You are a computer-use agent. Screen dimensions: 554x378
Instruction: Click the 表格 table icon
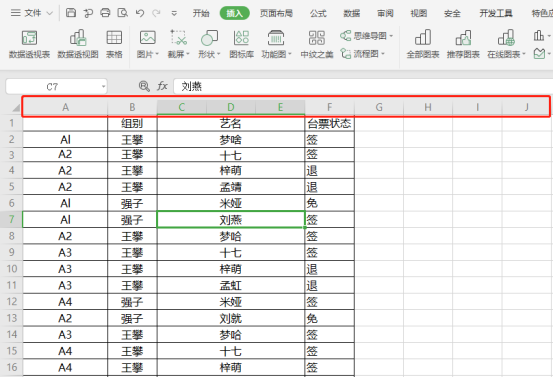[x=114, y=44]
